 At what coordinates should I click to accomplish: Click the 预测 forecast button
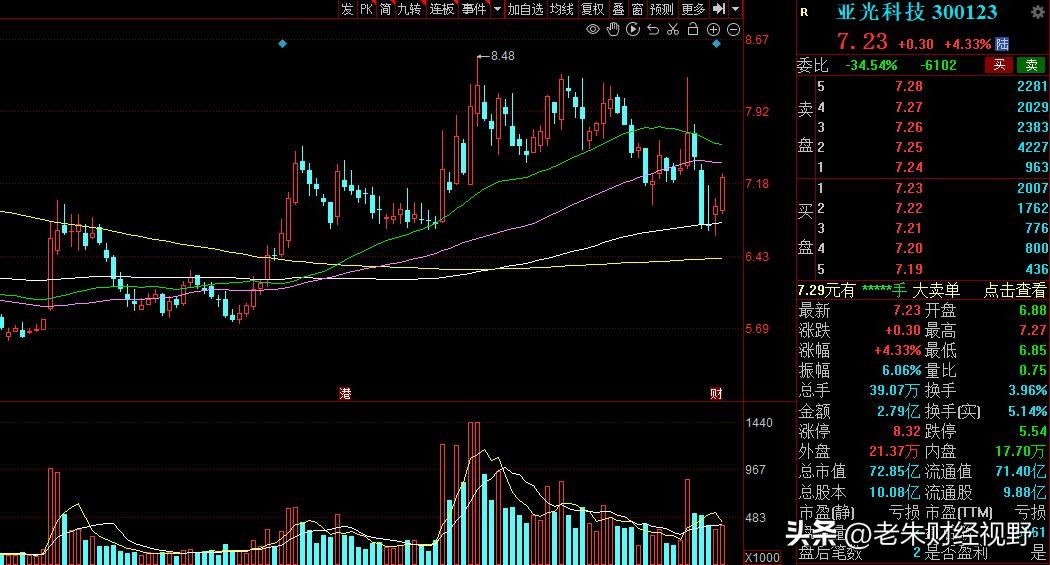pos(662,9)
